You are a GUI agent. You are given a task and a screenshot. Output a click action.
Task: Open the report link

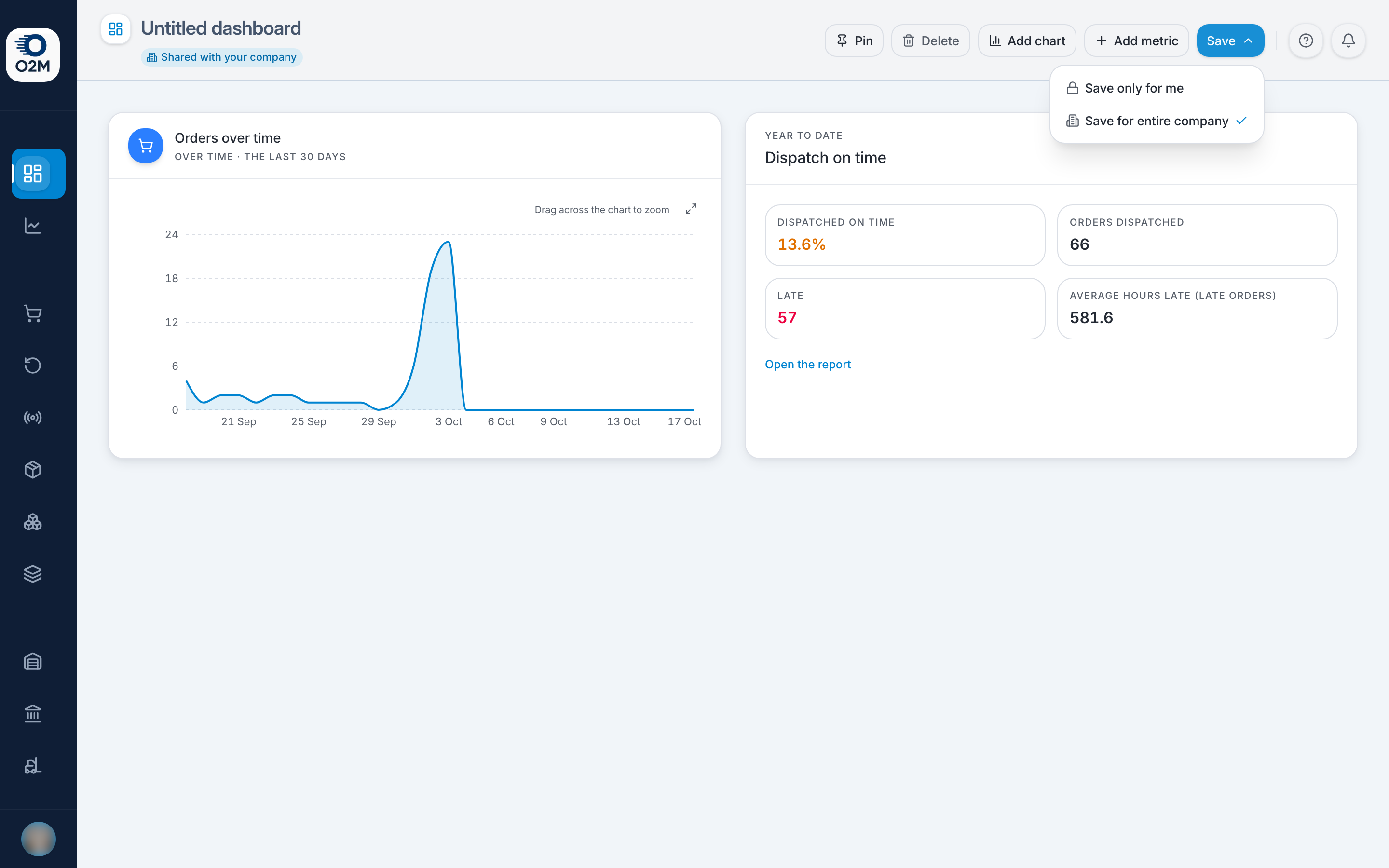(807, 365)
